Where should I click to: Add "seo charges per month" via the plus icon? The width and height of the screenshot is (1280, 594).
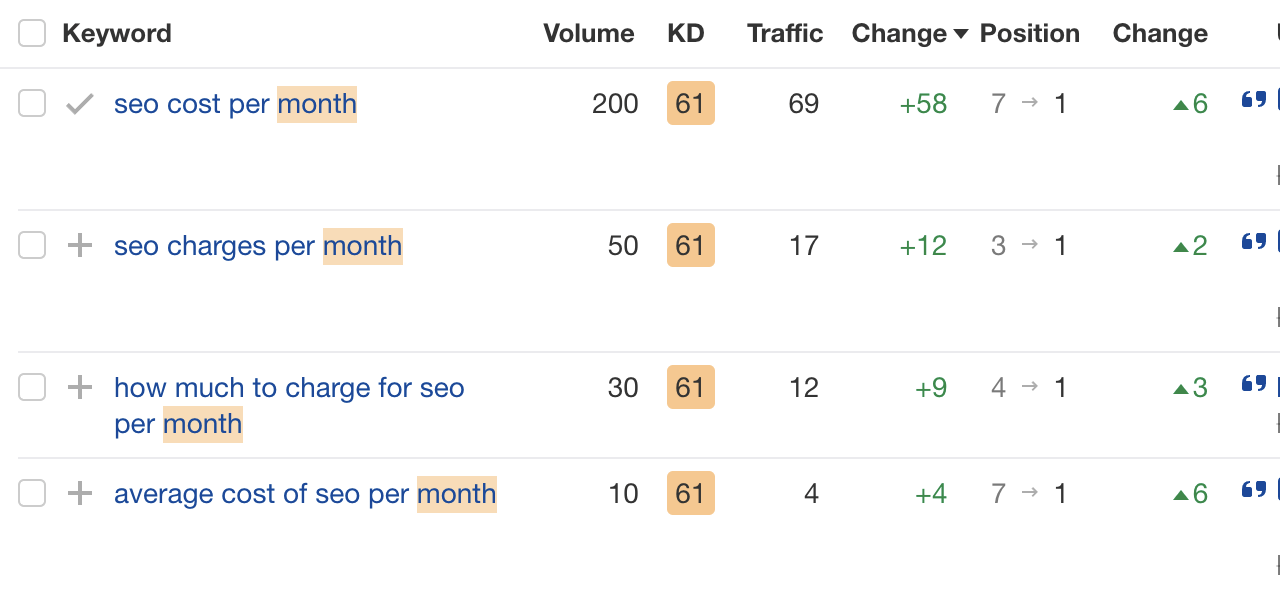coord(79,245)
